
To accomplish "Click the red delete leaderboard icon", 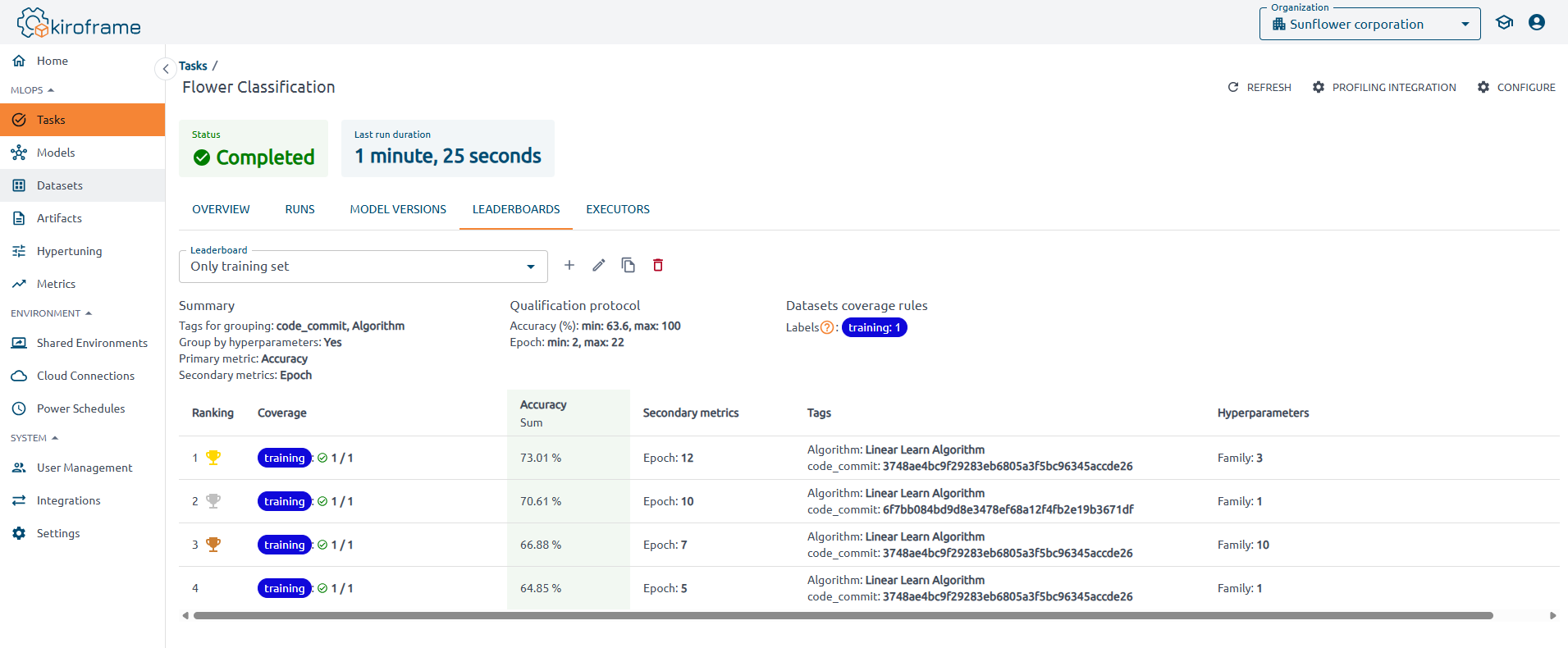I will point(658,265).
